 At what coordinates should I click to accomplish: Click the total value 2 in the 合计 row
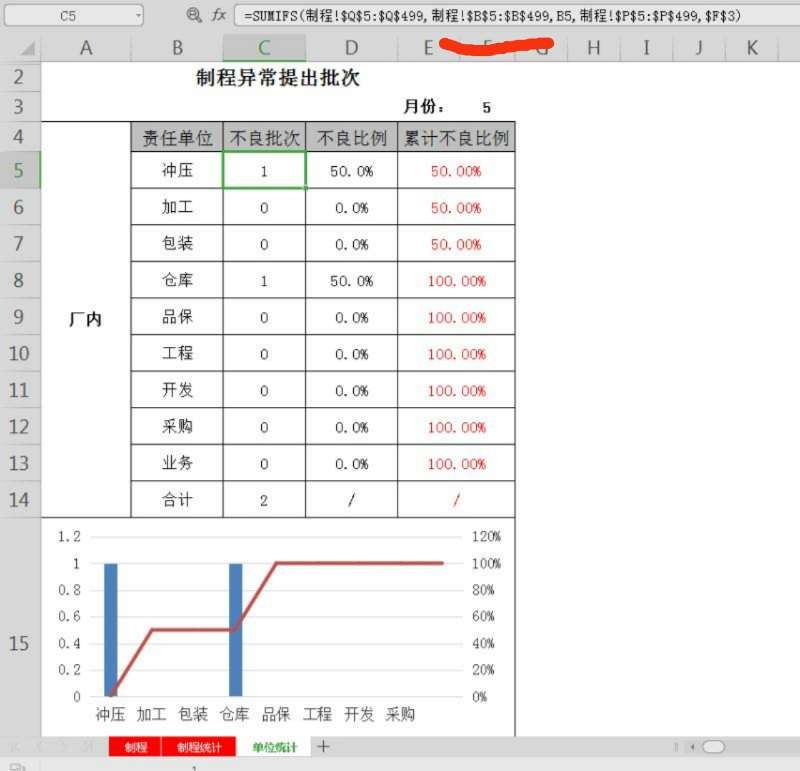(x=264, y=500)
